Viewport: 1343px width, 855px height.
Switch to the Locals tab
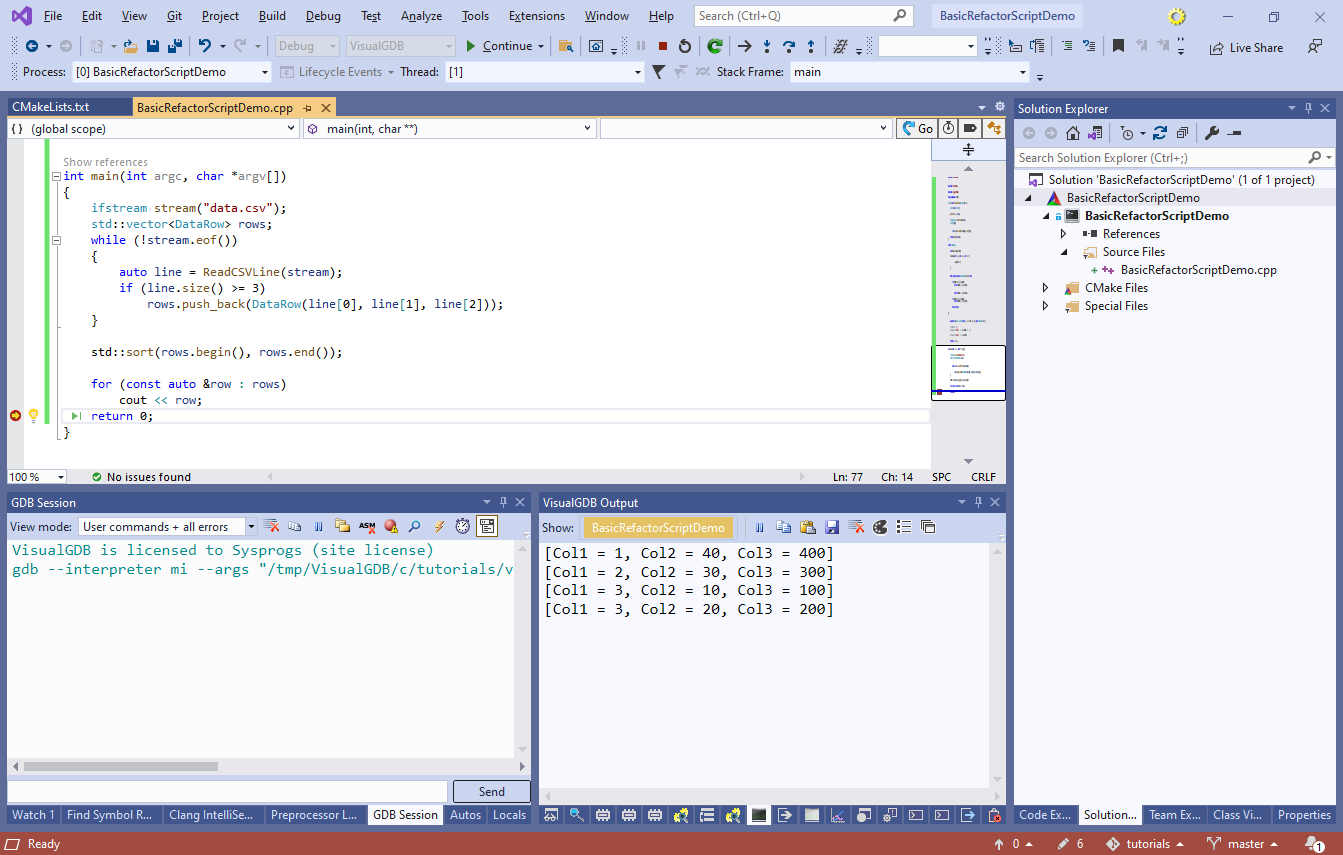pos(509,815)
